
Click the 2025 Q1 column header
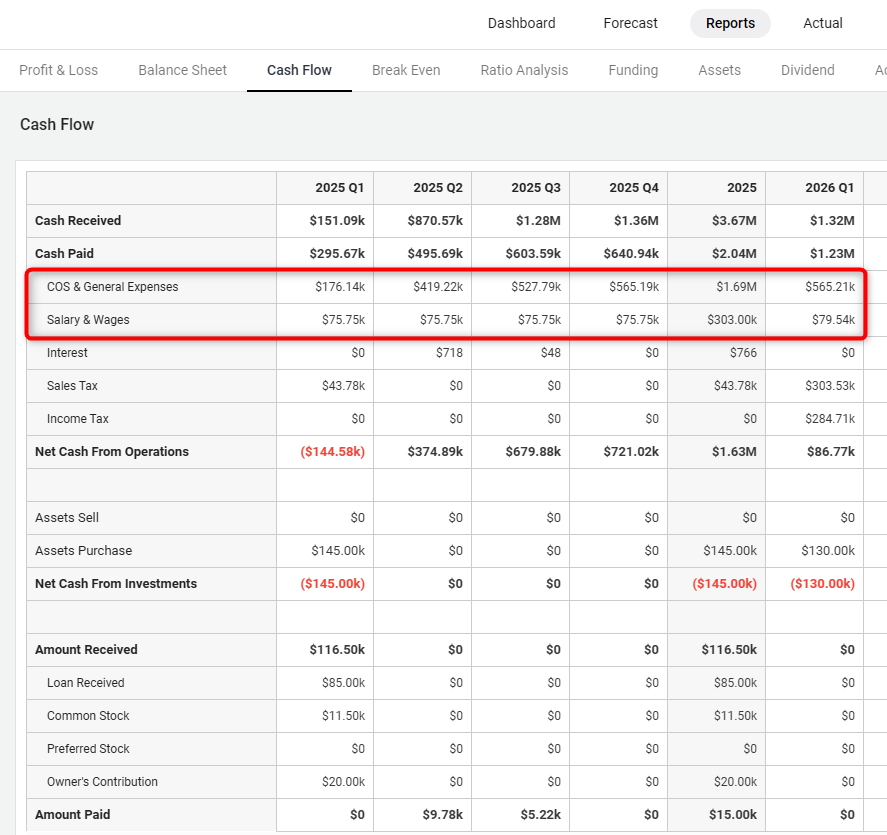pos(339,188)
